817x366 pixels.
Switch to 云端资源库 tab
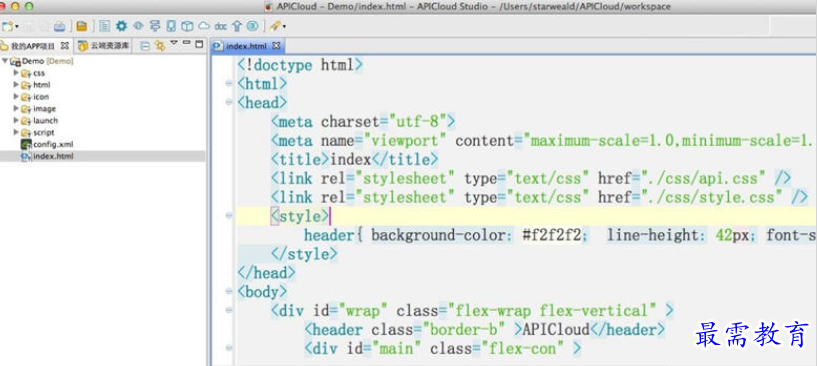103,46
